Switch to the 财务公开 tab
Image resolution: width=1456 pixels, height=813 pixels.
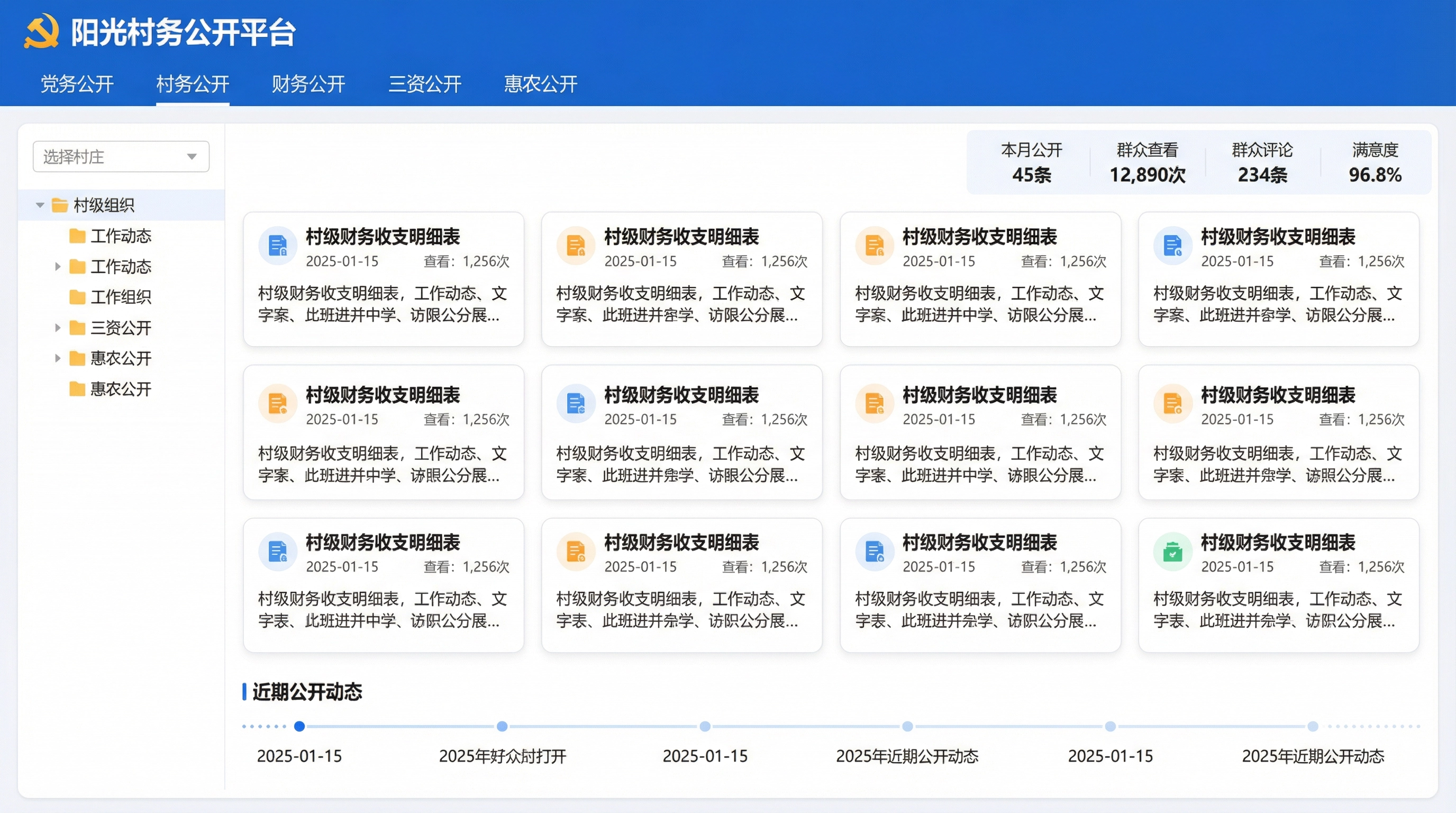point(308,84)
